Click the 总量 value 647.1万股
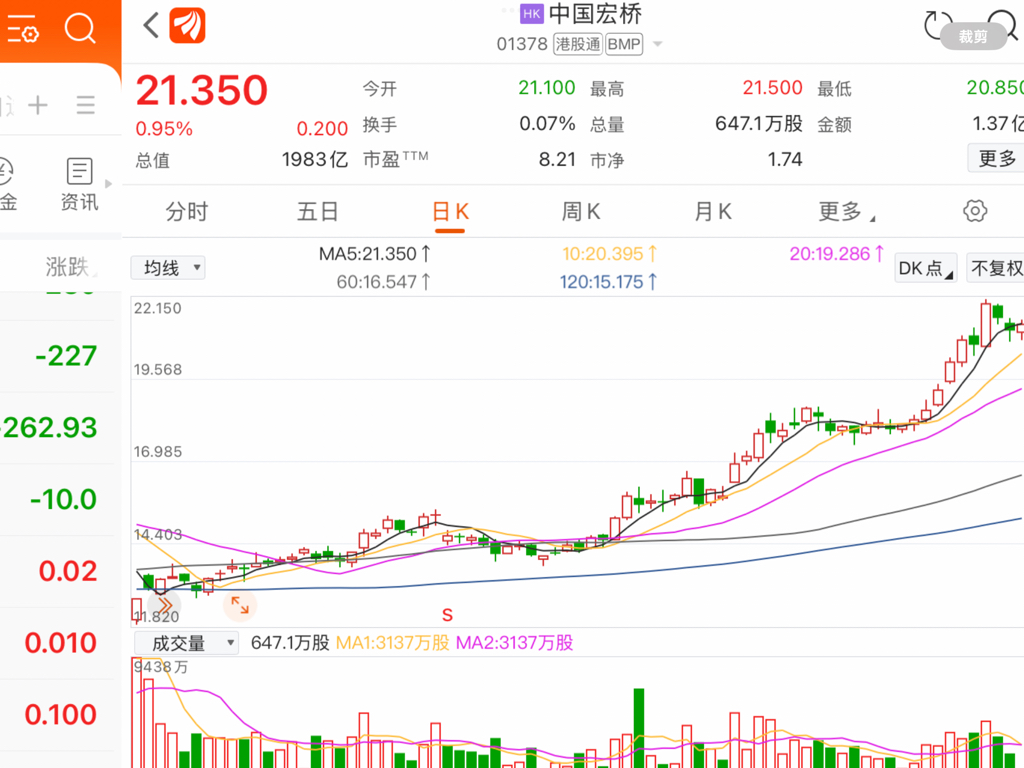 [758, 123]
